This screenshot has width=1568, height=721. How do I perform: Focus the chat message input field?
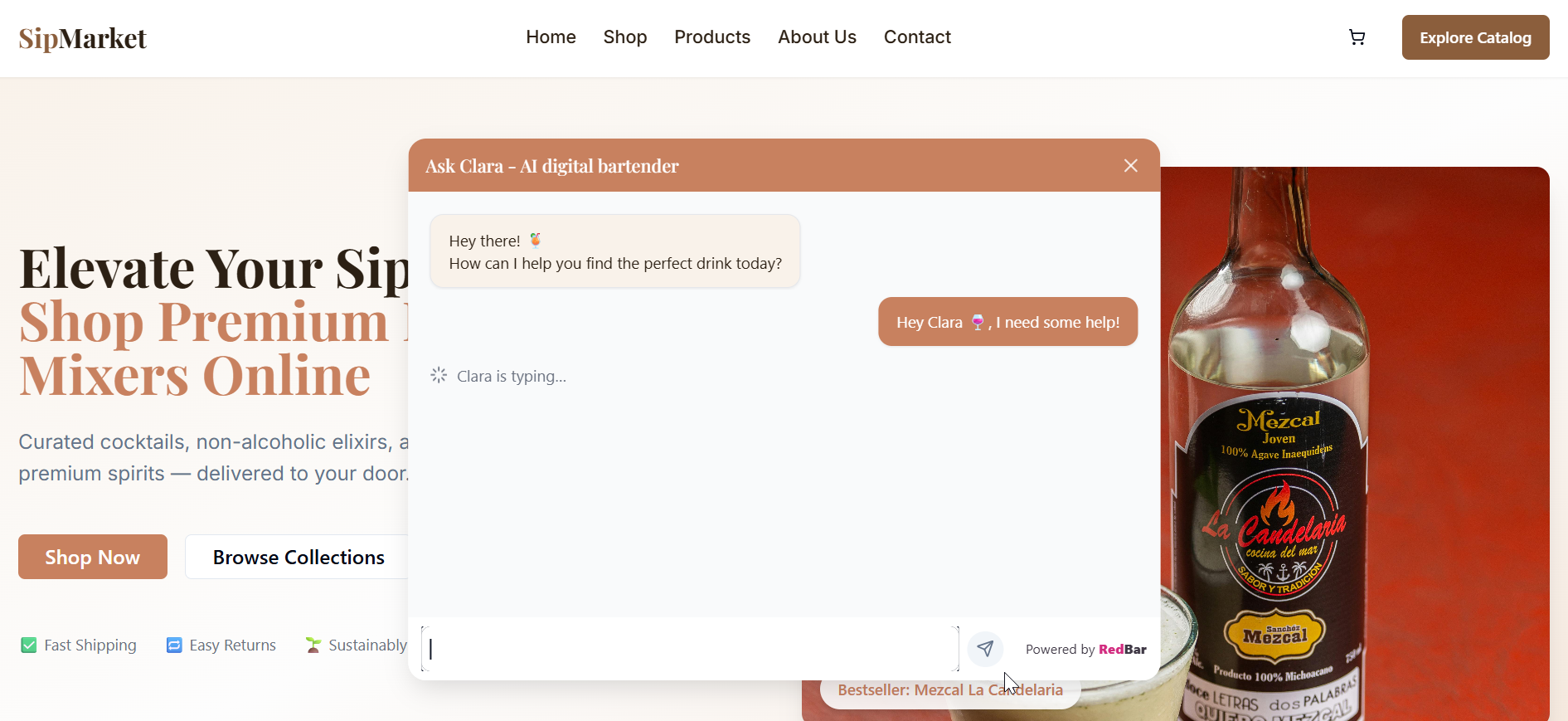690,649
